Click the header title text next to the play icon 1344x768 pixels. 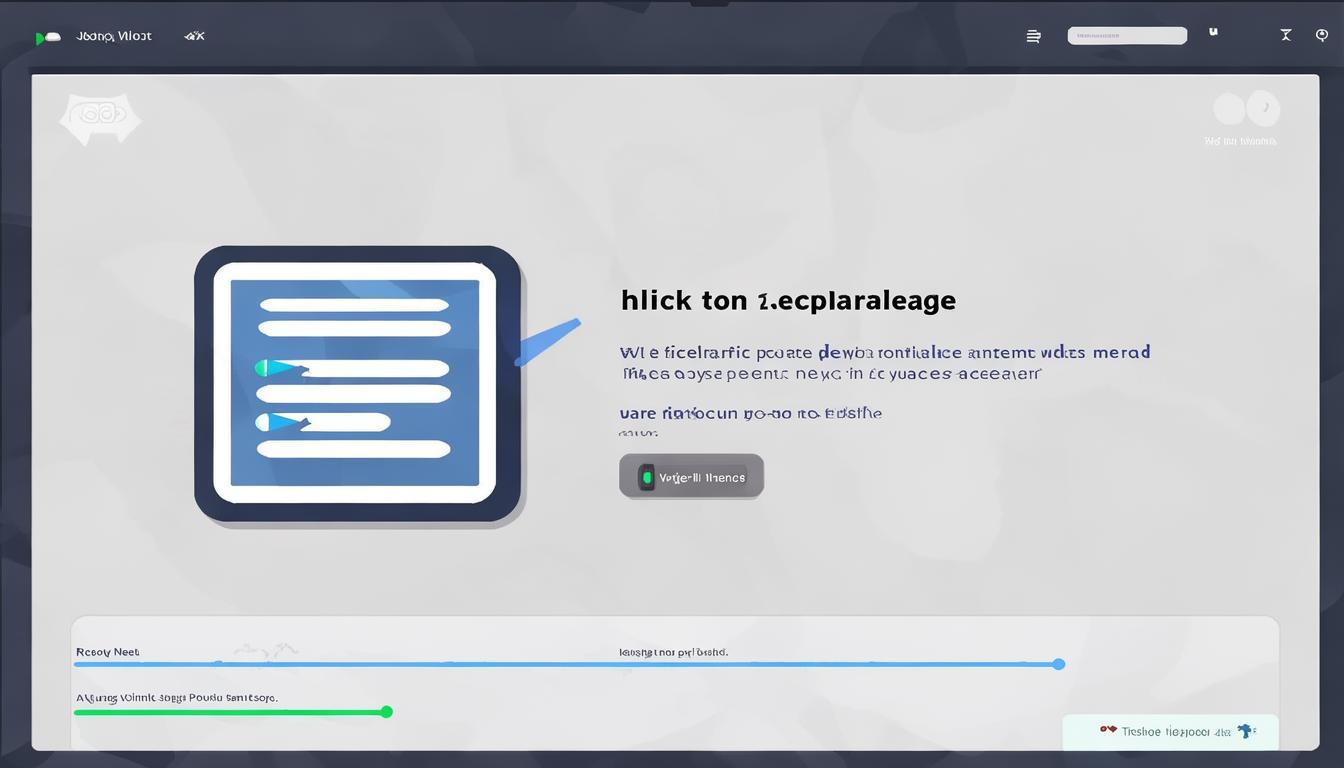point(114,36)
